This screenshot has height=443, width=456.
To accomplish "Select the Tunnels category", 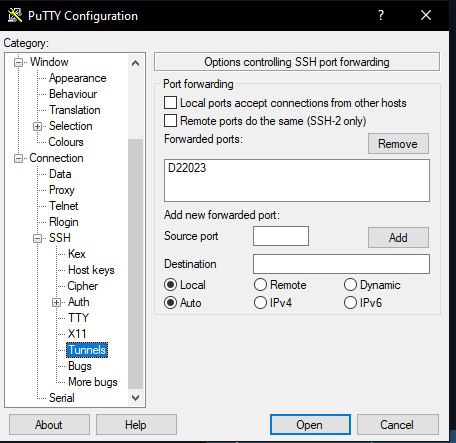I will (x=87, y=350).
